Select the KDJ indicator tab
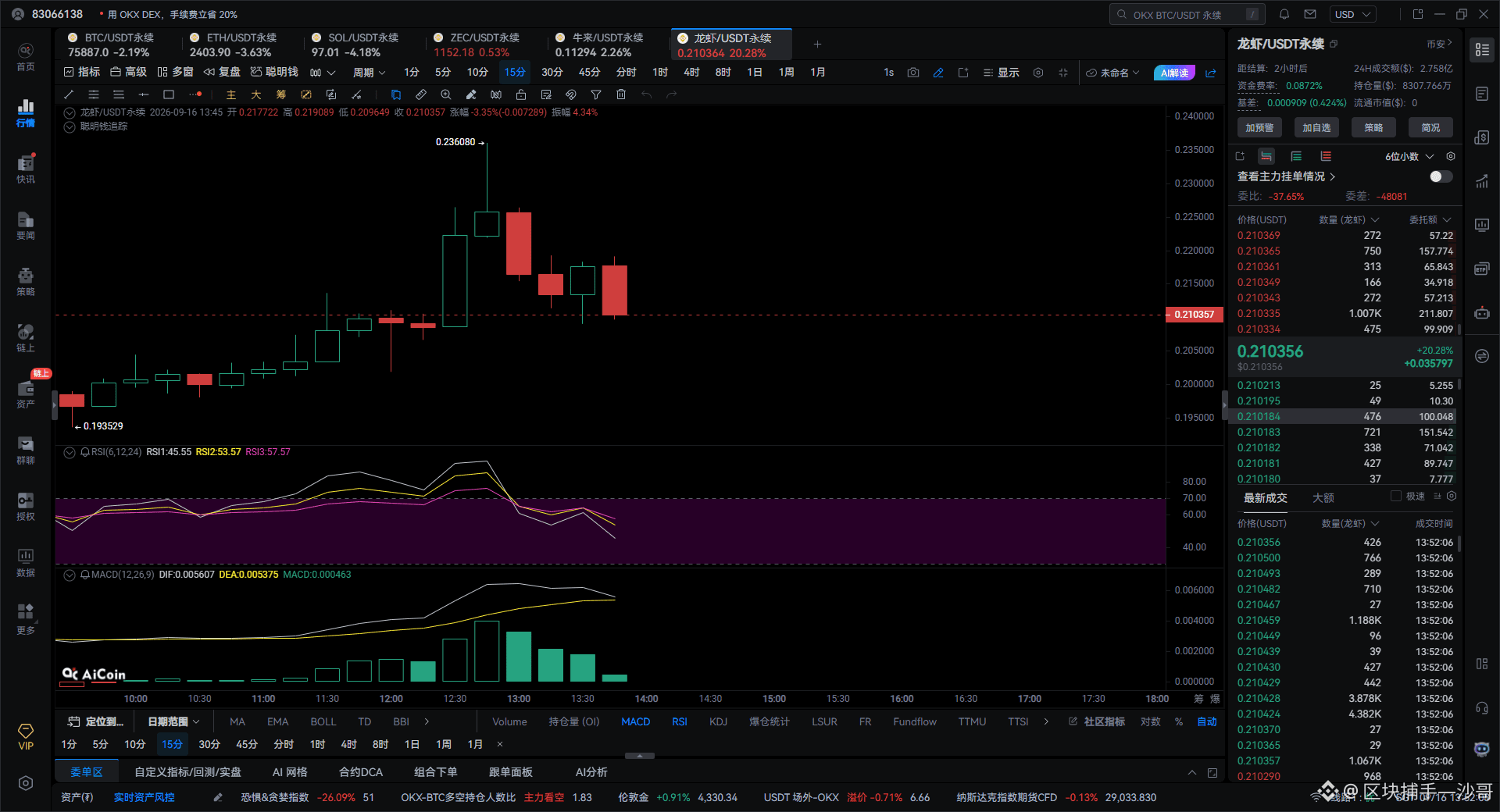 718,721
